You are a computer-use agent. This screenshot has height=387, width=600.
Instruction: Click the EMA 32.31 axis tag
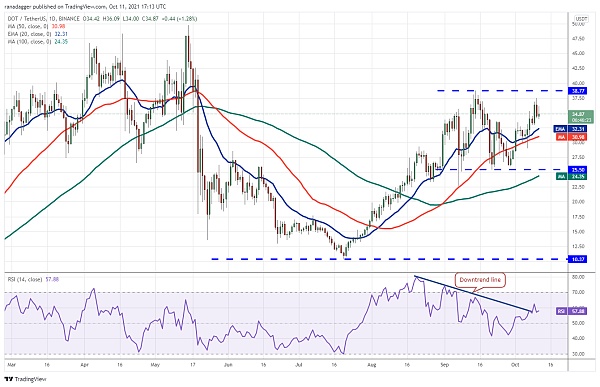click(571, 129)
